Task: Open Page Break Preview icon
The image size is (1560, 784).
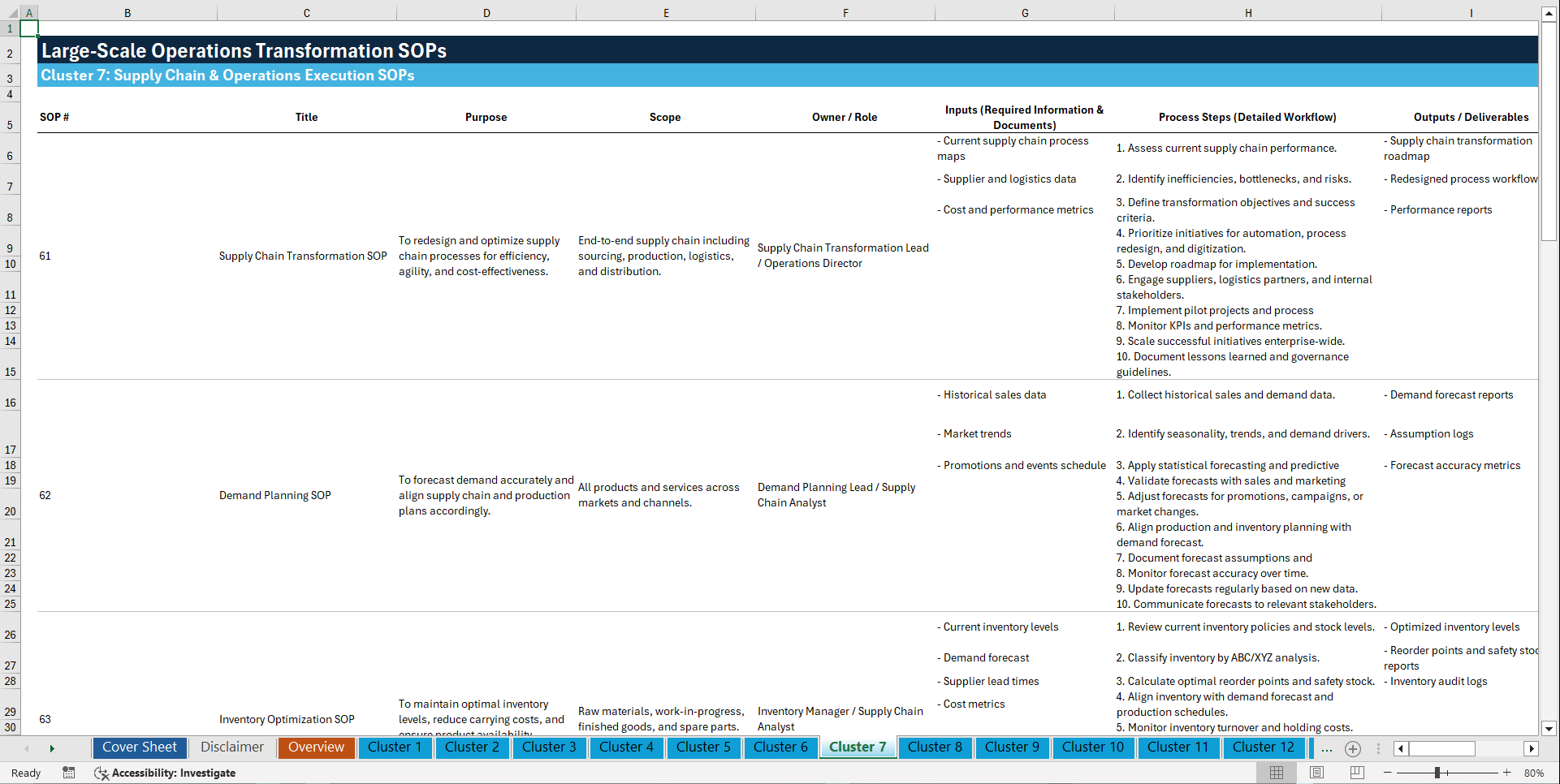Action: tap(1357, 773)
